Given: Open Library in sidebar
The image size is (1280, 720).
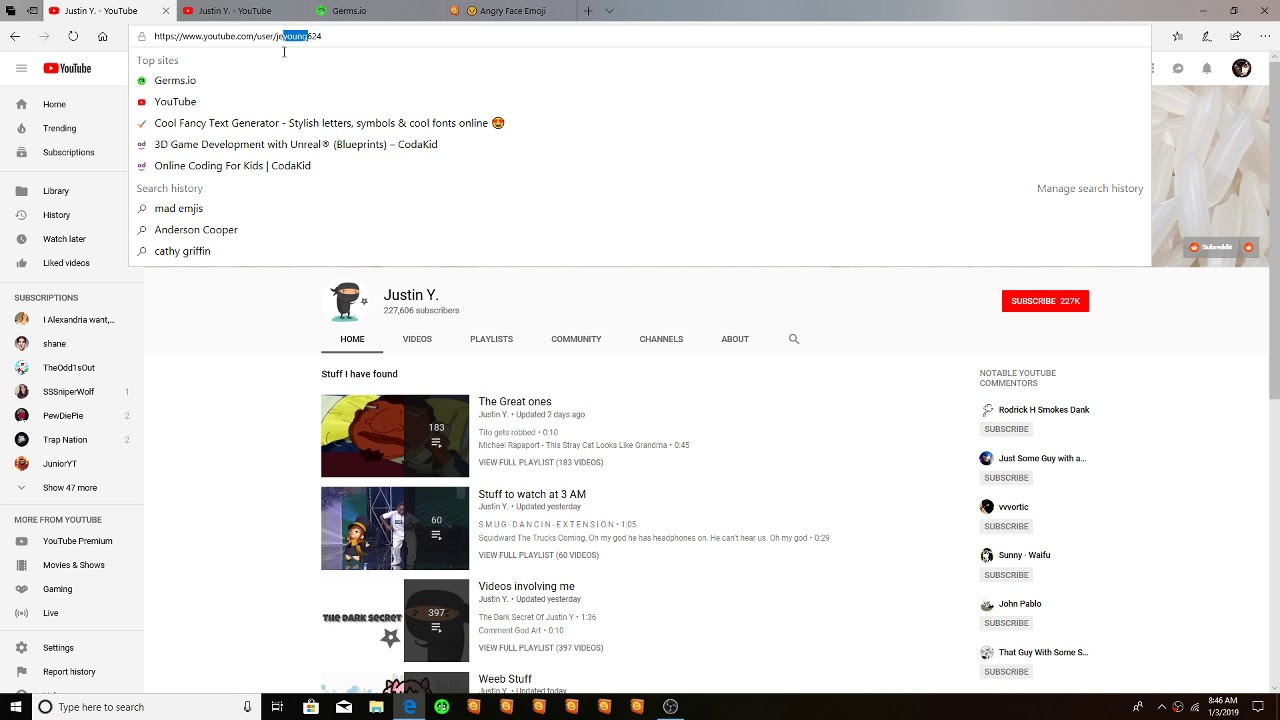Looking at the screenshot, I should (x=56, y=191).
